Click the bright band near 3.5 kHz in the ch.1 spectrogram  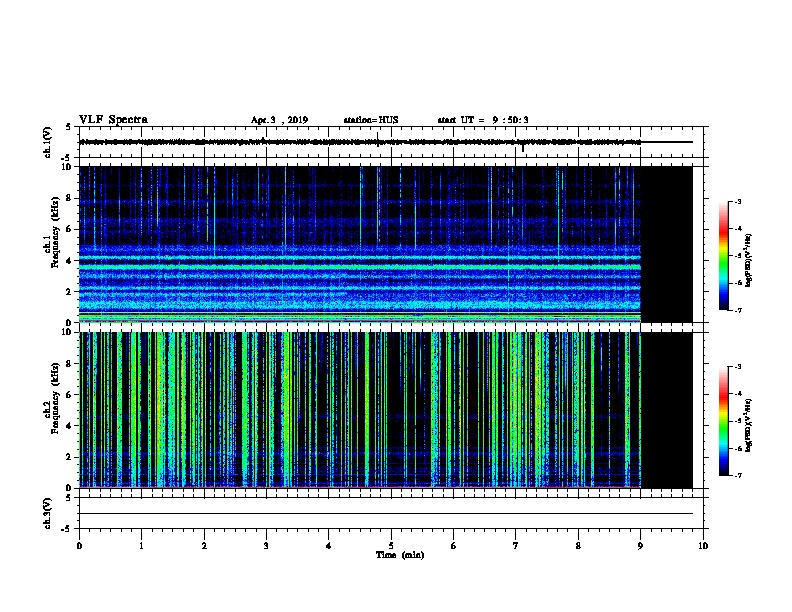(x=360, y=266)
